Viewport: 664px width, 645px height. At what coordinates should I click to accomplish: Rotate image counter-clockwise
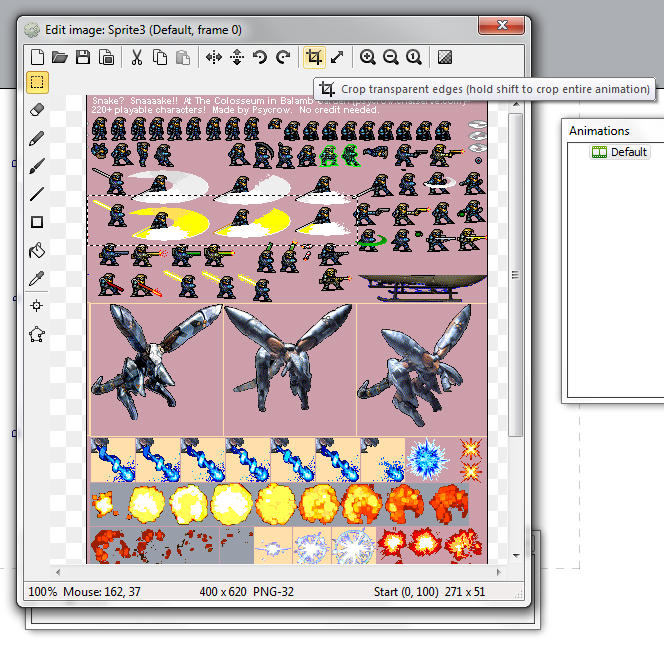pos(260,57)
